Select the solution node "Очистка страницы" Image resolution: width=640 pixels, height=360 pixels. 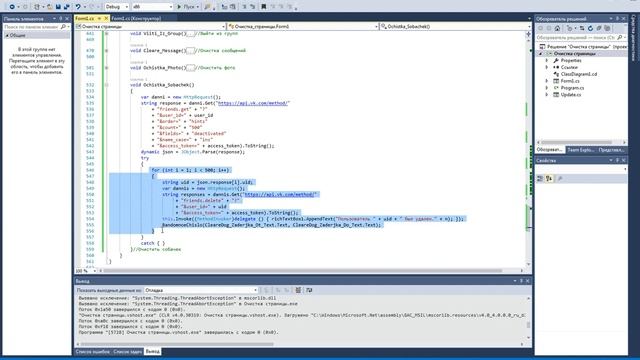tap(583, 47)
